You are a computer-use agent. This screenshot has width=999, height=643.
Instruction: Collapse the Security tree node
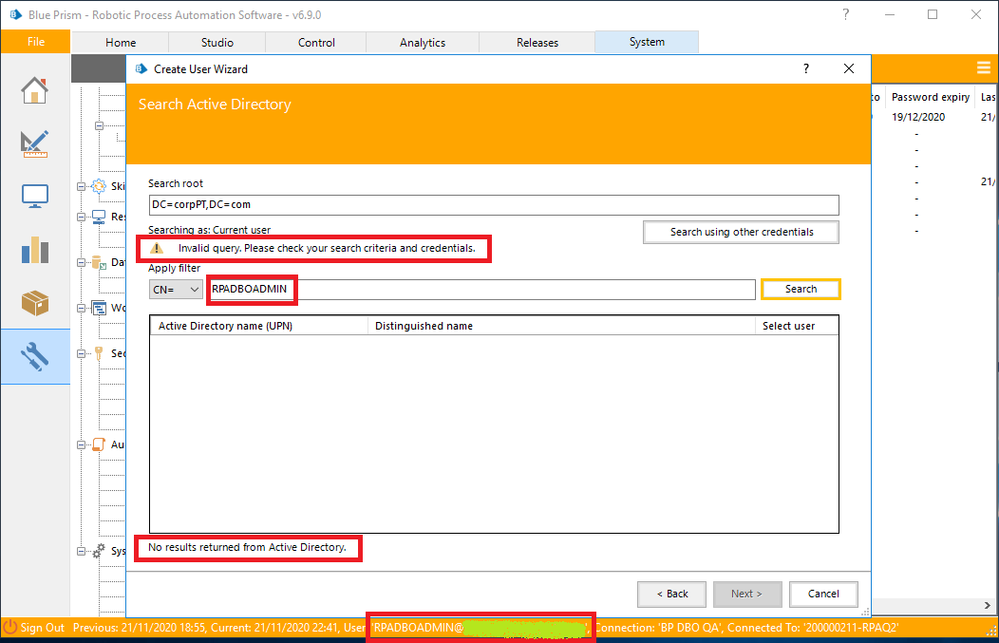tap(82, 354)
